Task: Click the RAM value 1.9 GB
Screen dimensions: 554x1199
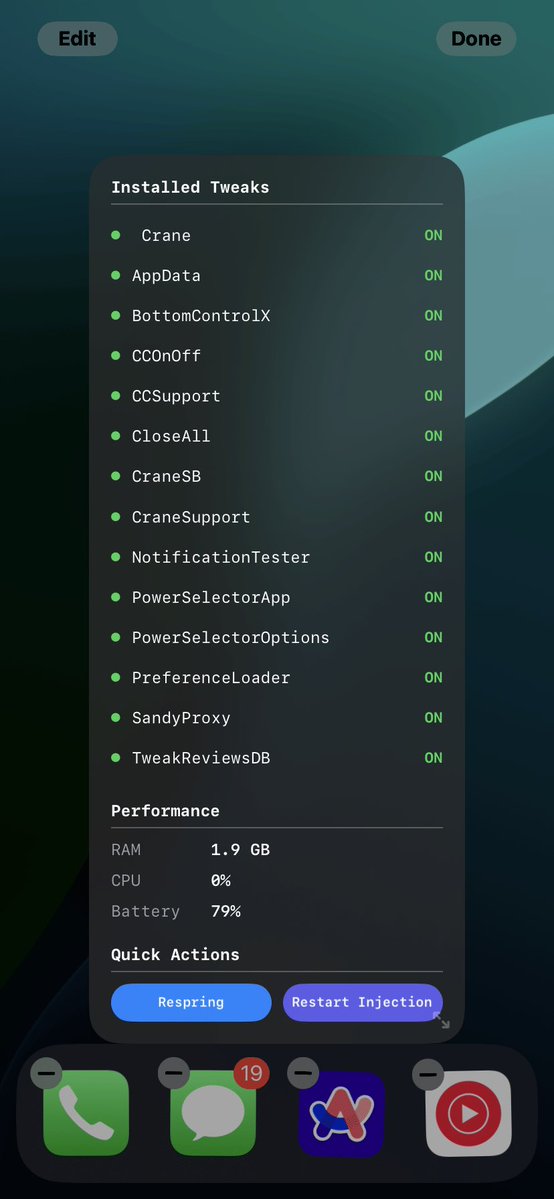Action: click(240, 850)
